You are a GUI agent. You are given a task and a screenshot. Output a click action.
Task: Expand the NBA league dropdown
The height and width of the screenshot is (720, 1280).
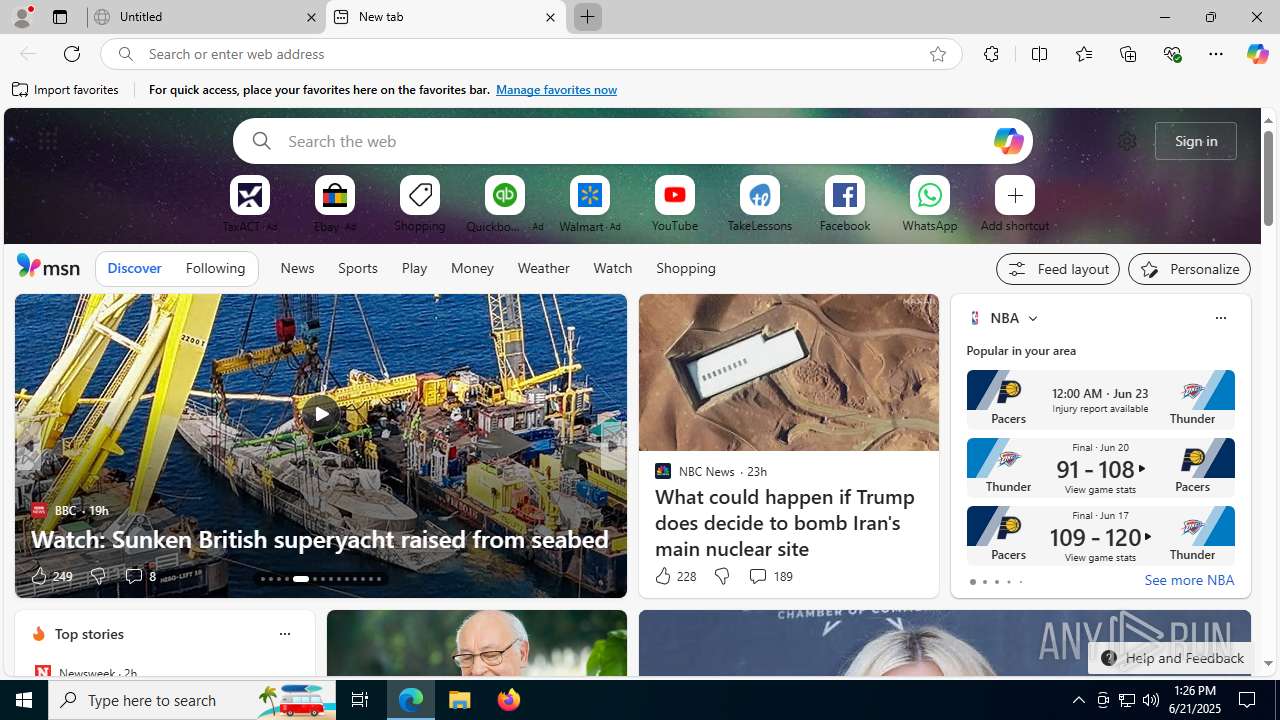coord(1033,318)
